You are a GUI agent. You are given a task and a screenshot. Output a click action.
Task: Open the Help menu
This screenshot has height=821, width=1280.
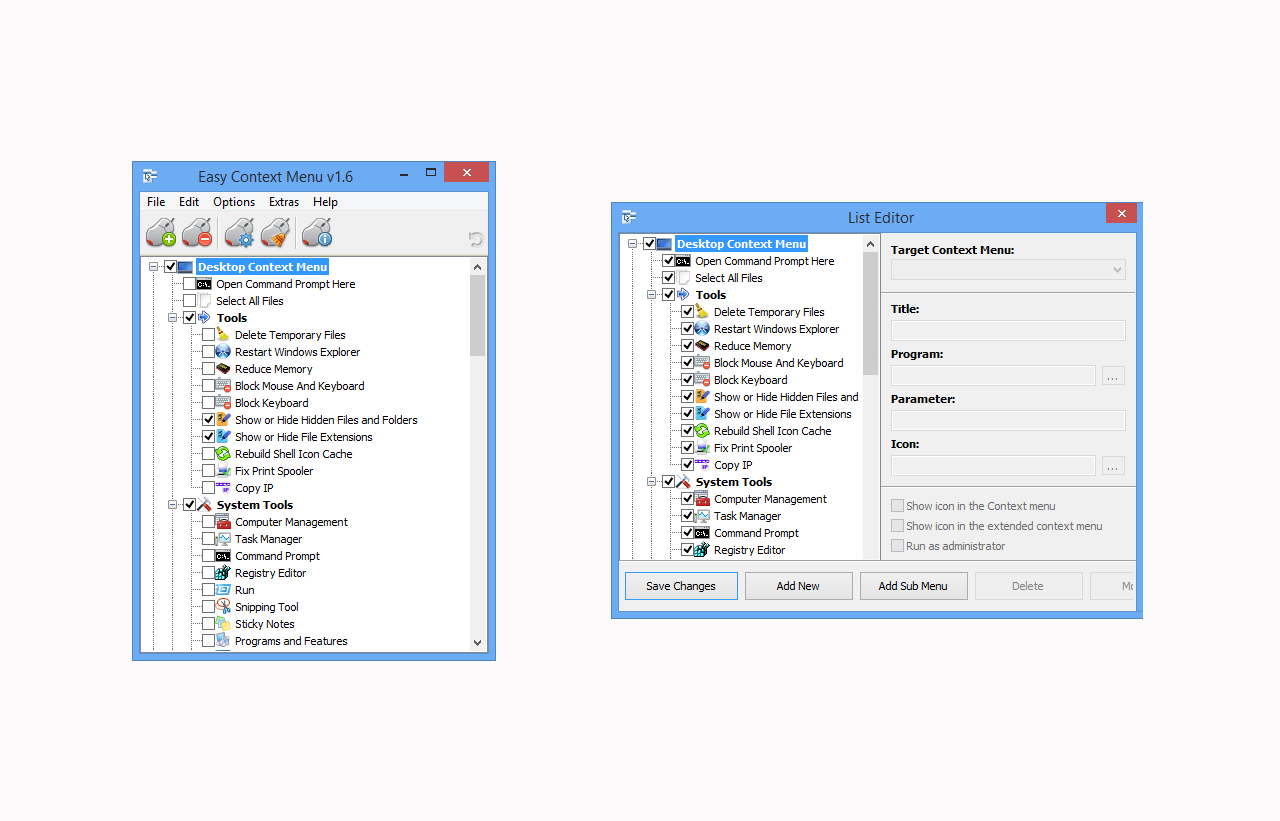tap(325, 202)
